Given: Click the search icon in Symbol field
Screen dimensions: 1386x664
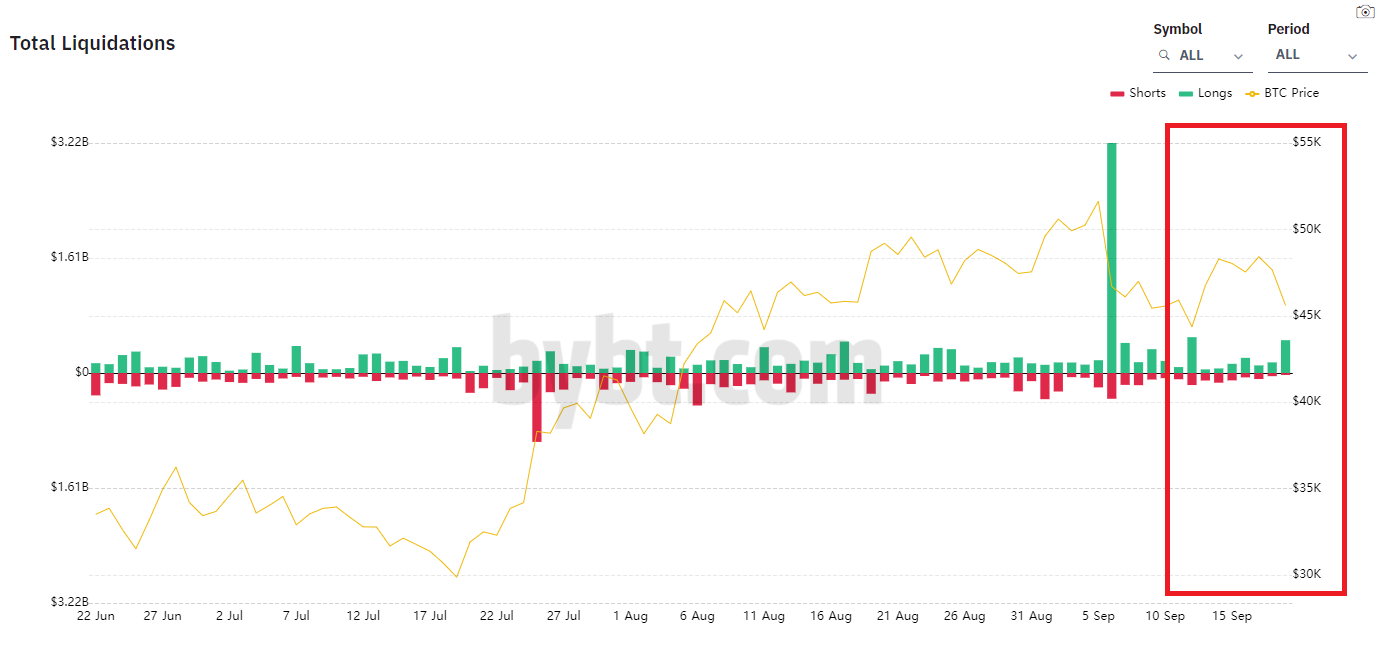Looking at the screenshot, I should [1164, 55].
